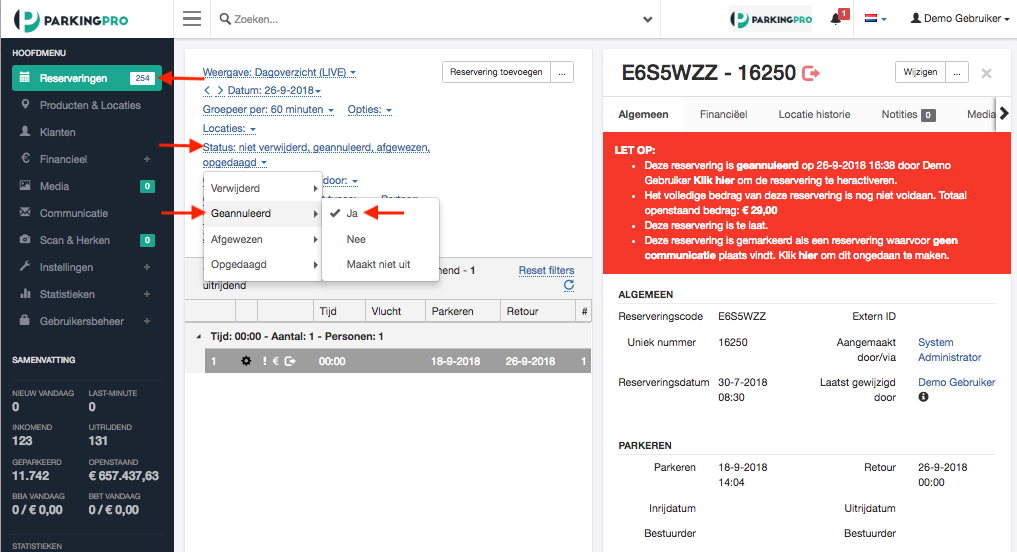Sort by the Parkeren column header

coord(462,311)
